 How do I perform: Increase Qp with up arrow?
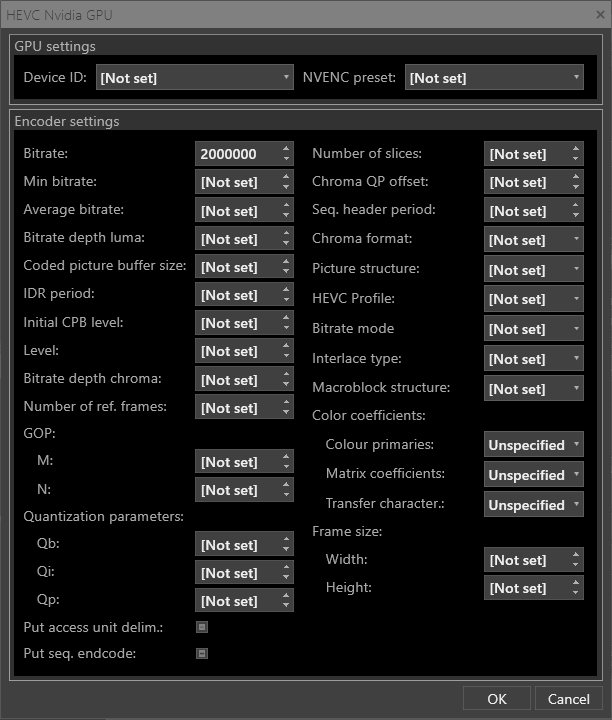286,595
